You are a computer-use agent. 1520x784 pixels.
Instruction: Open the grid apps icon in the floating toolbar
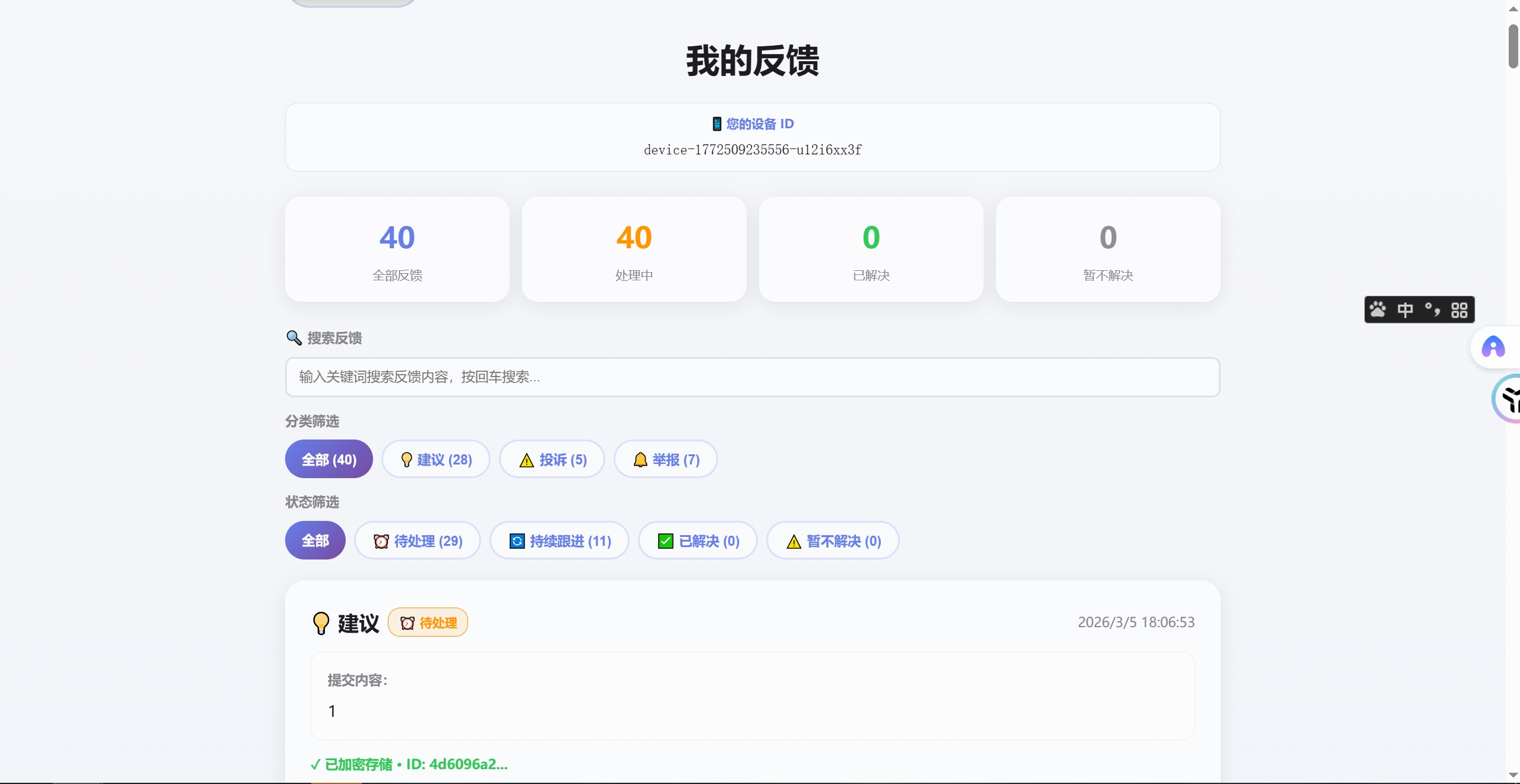tap(1459, 309)
